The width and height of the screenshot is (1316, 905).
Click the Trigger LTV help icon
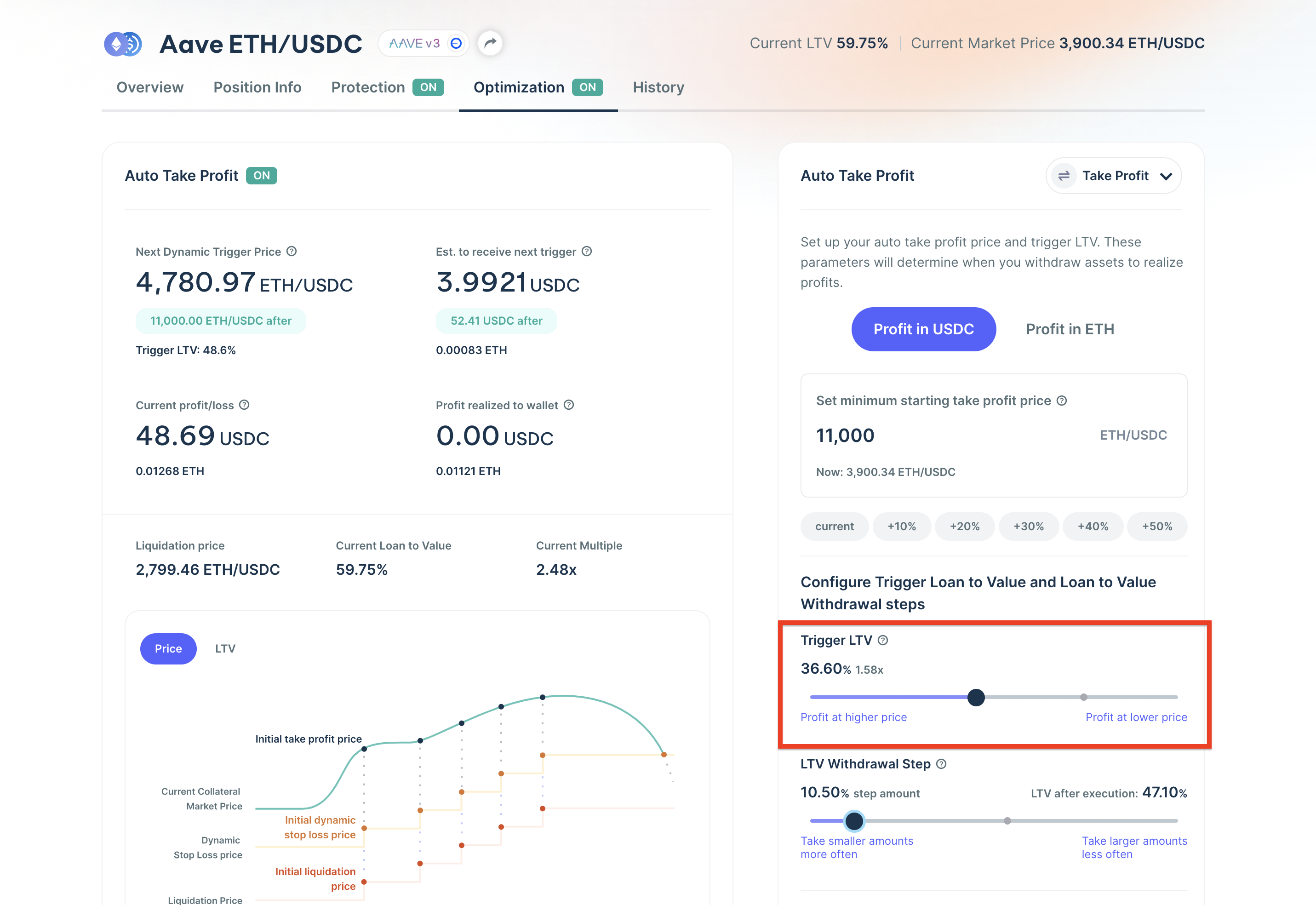[x=883, y=640]
